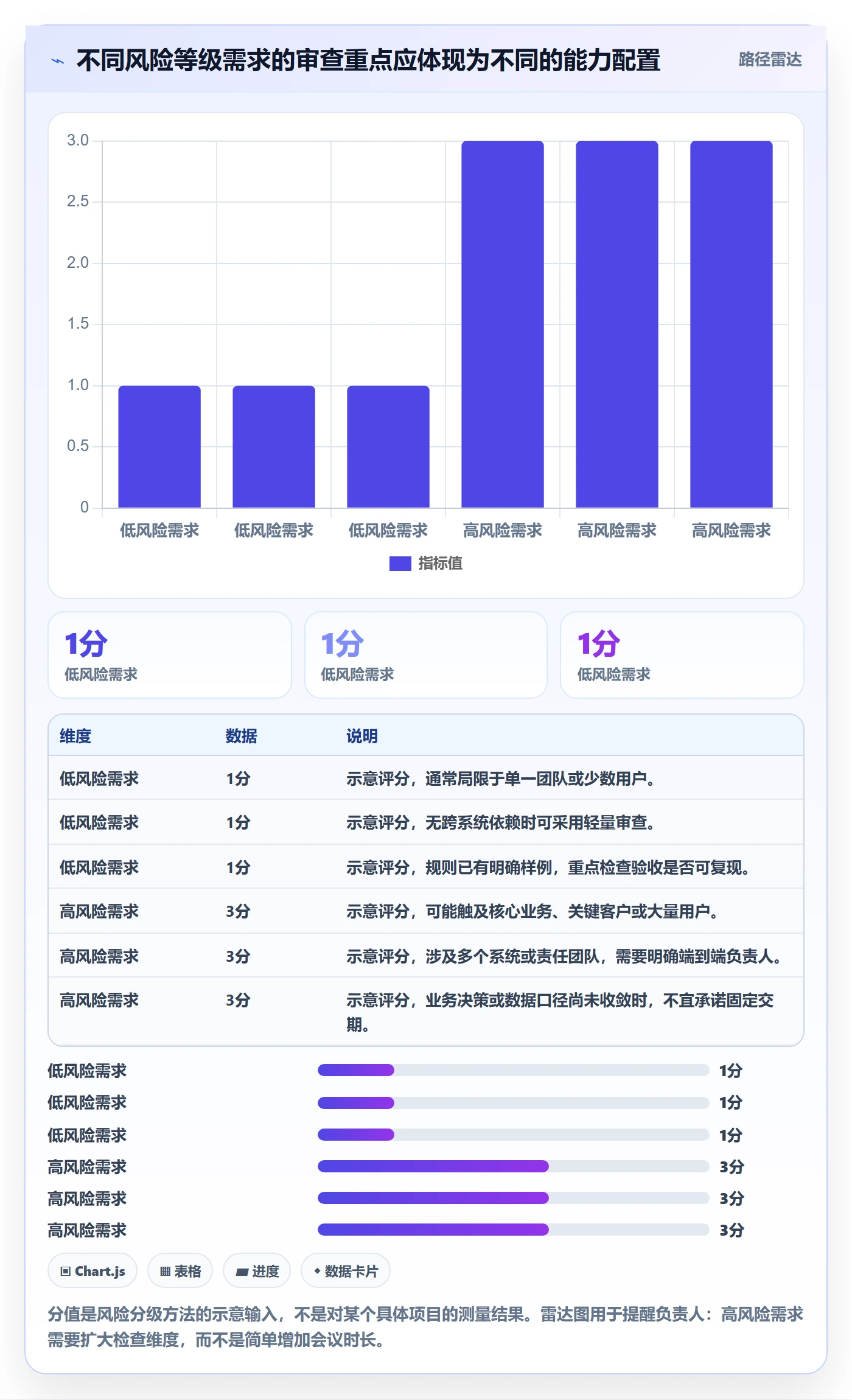
Task: Click the grid icon in the 表格 tag
Action: tap(165, 1271)
